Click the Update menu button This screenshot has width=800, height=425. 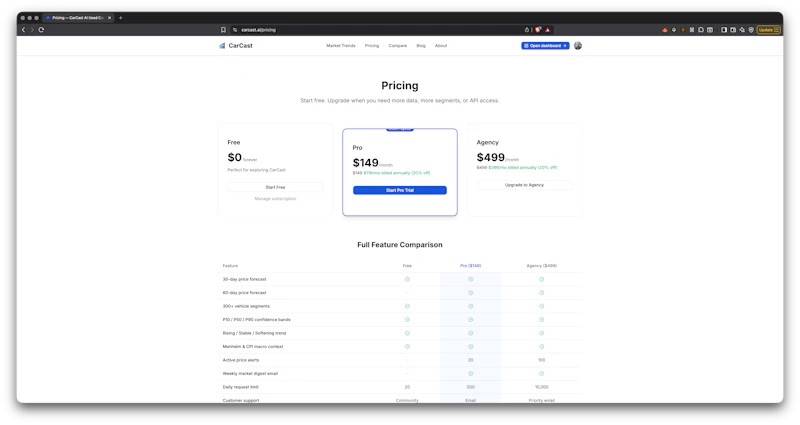click(768, 30)
